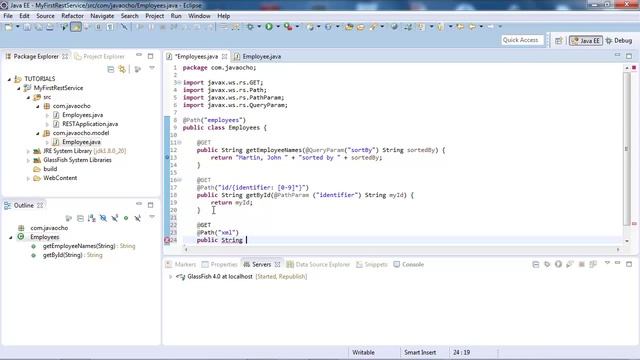Click the Quick Access search field
The height and width of the screenshot is (360, 640).
[x=522, y=40]
